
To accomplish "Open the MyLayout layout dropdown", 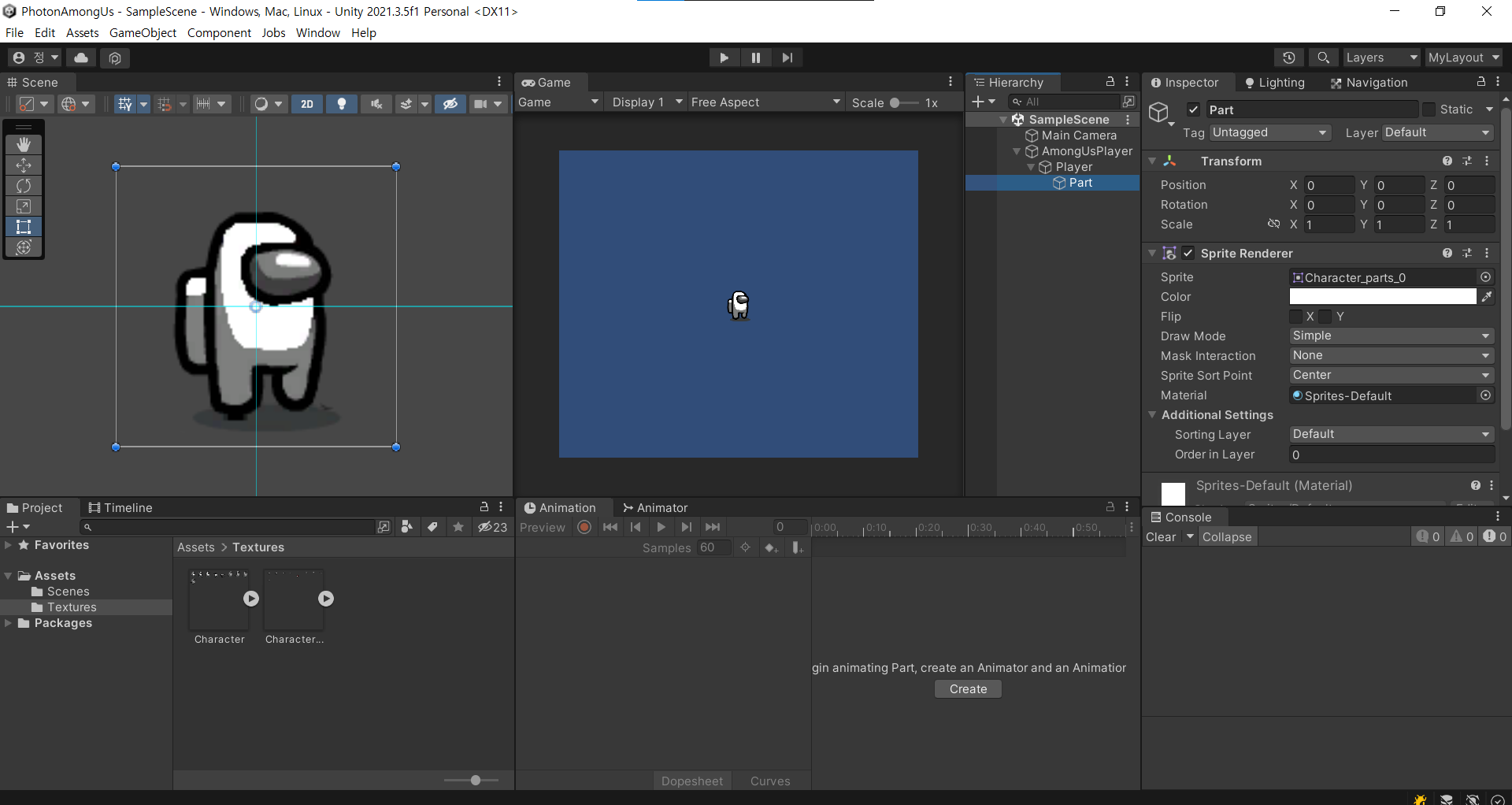I will click(x=1465, y=57).
